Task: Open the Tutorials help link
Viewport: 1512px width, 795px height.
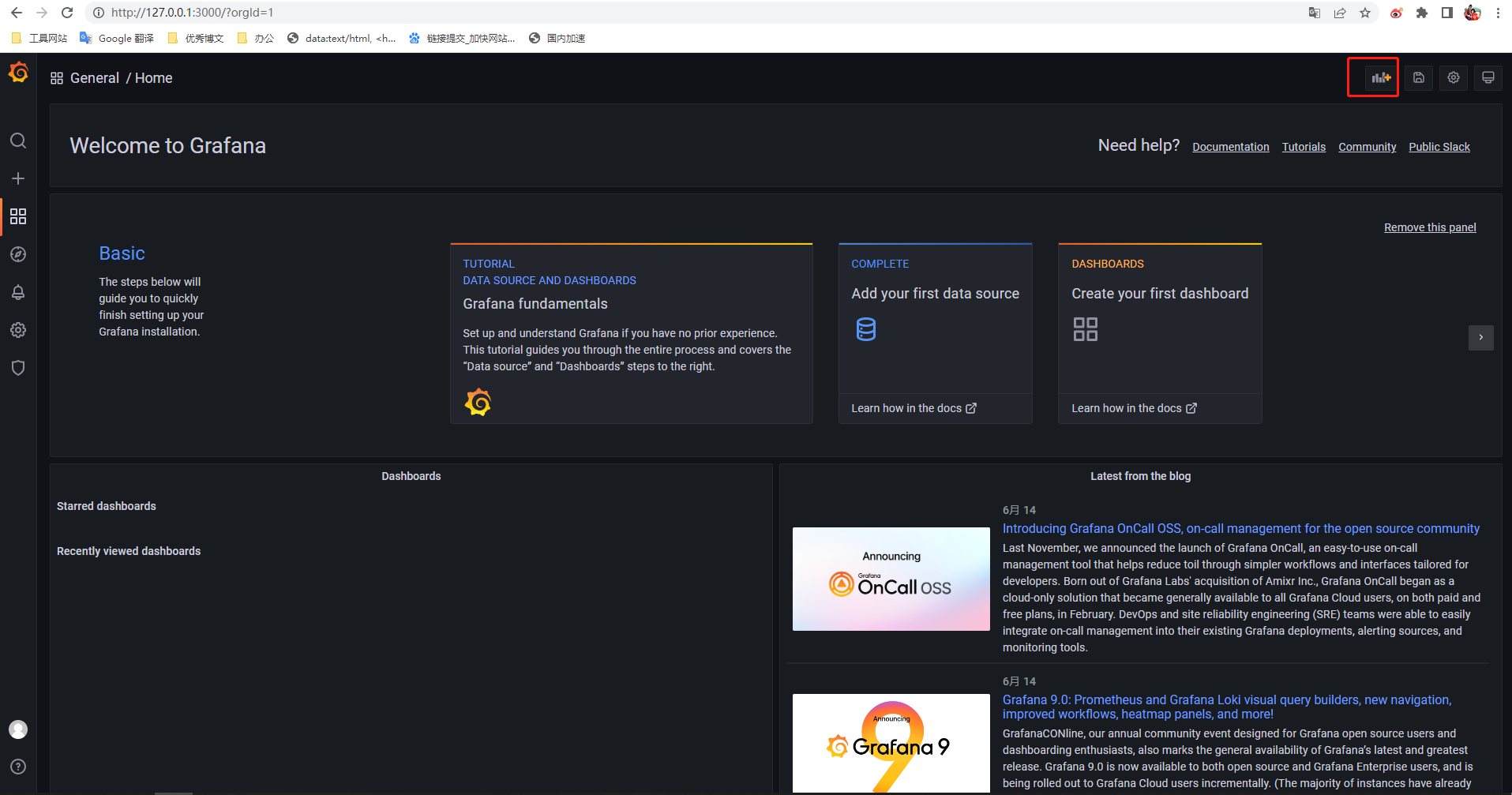Action: [1304, 147]
